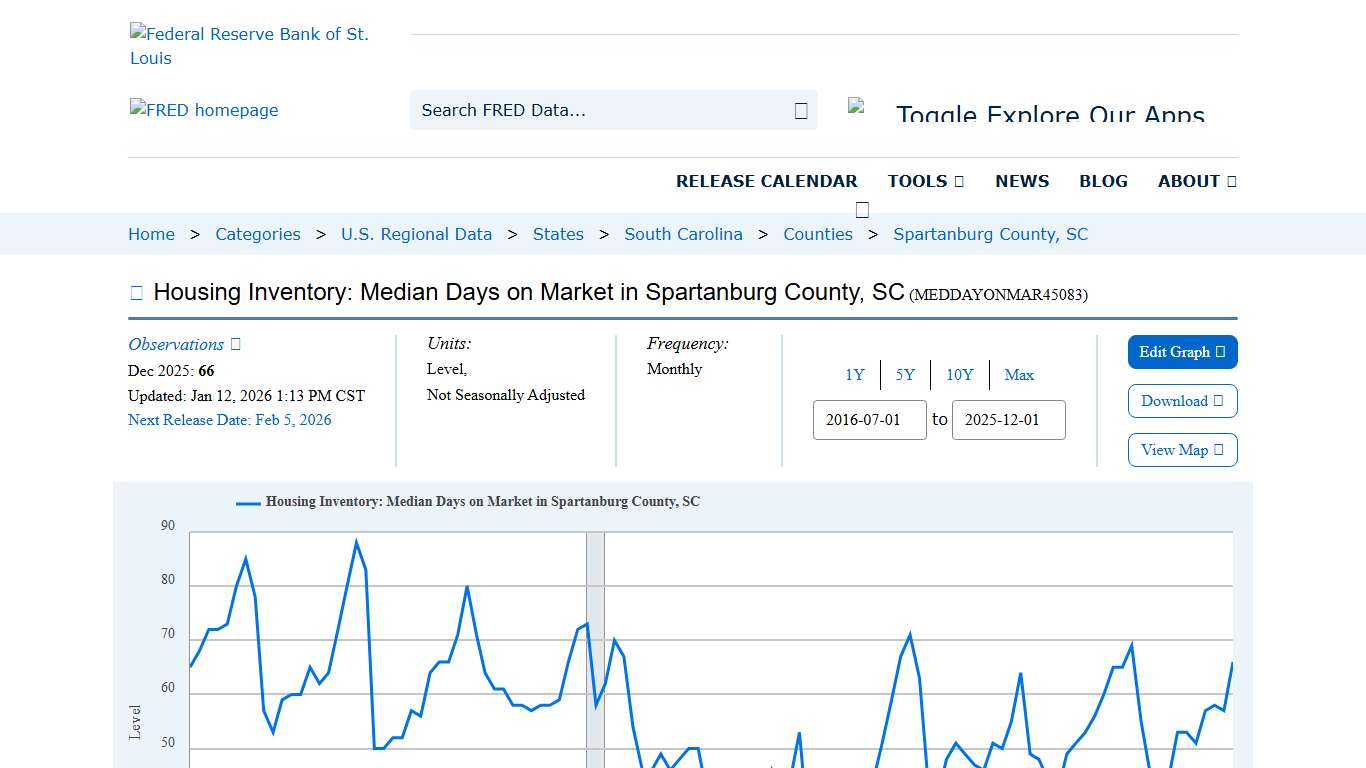
Task: Select the 1Y time range
Action: (x=855, y=375)
